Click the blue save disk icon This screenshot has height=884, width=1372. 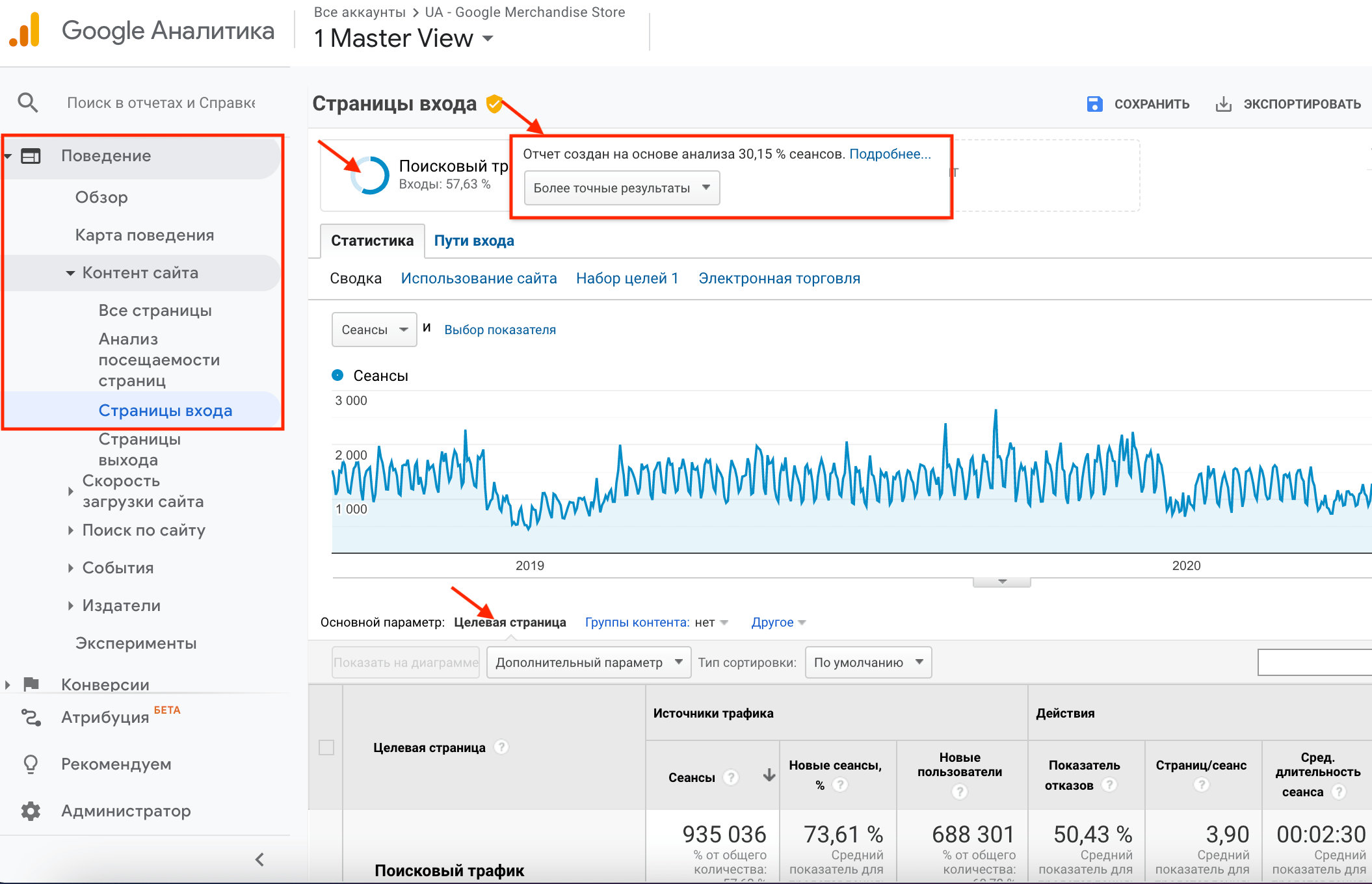coord(1094,104)
